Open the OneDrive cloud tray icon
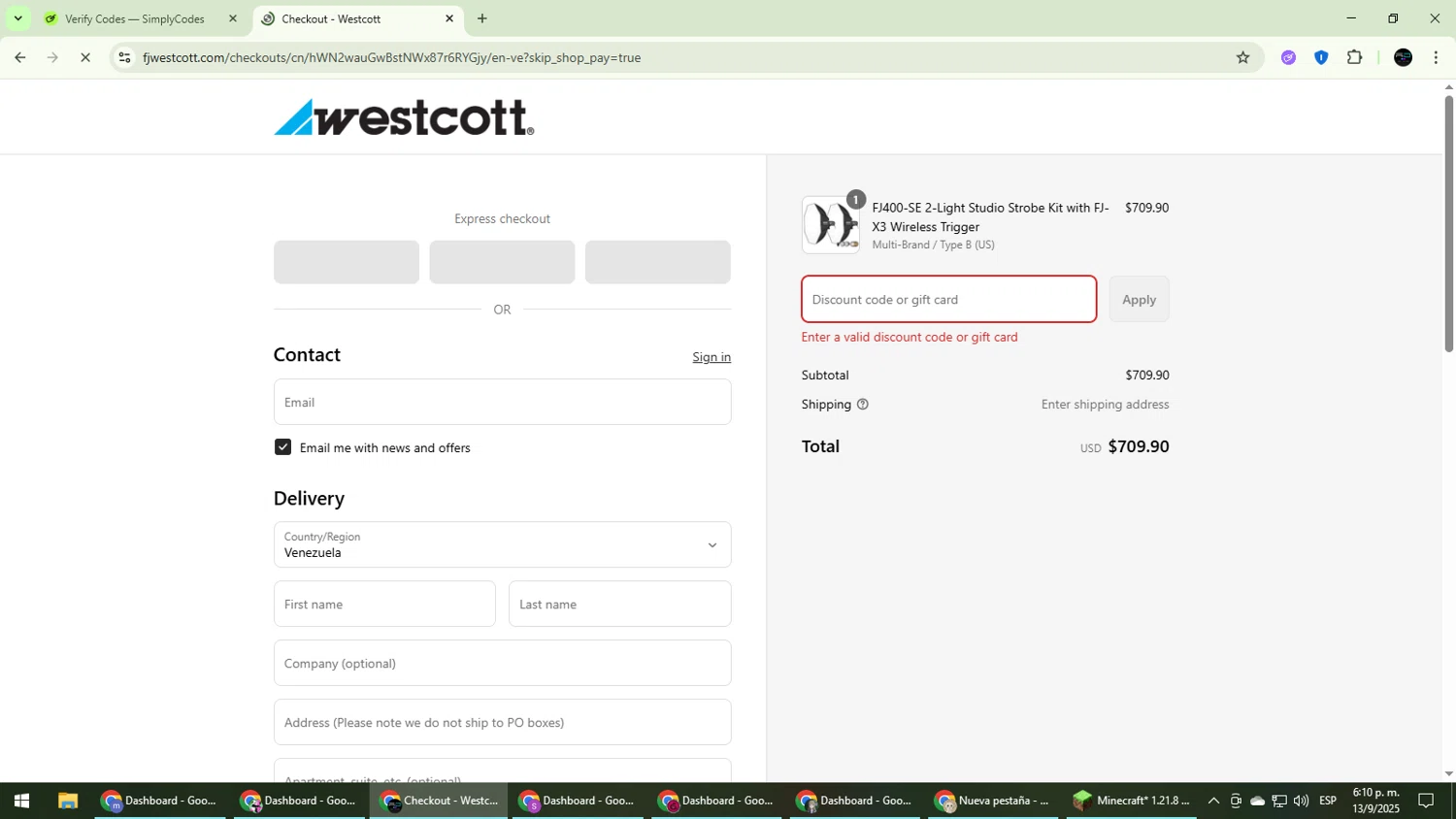The height and width of the screenshot is (819, 1456). (1257, 801)
